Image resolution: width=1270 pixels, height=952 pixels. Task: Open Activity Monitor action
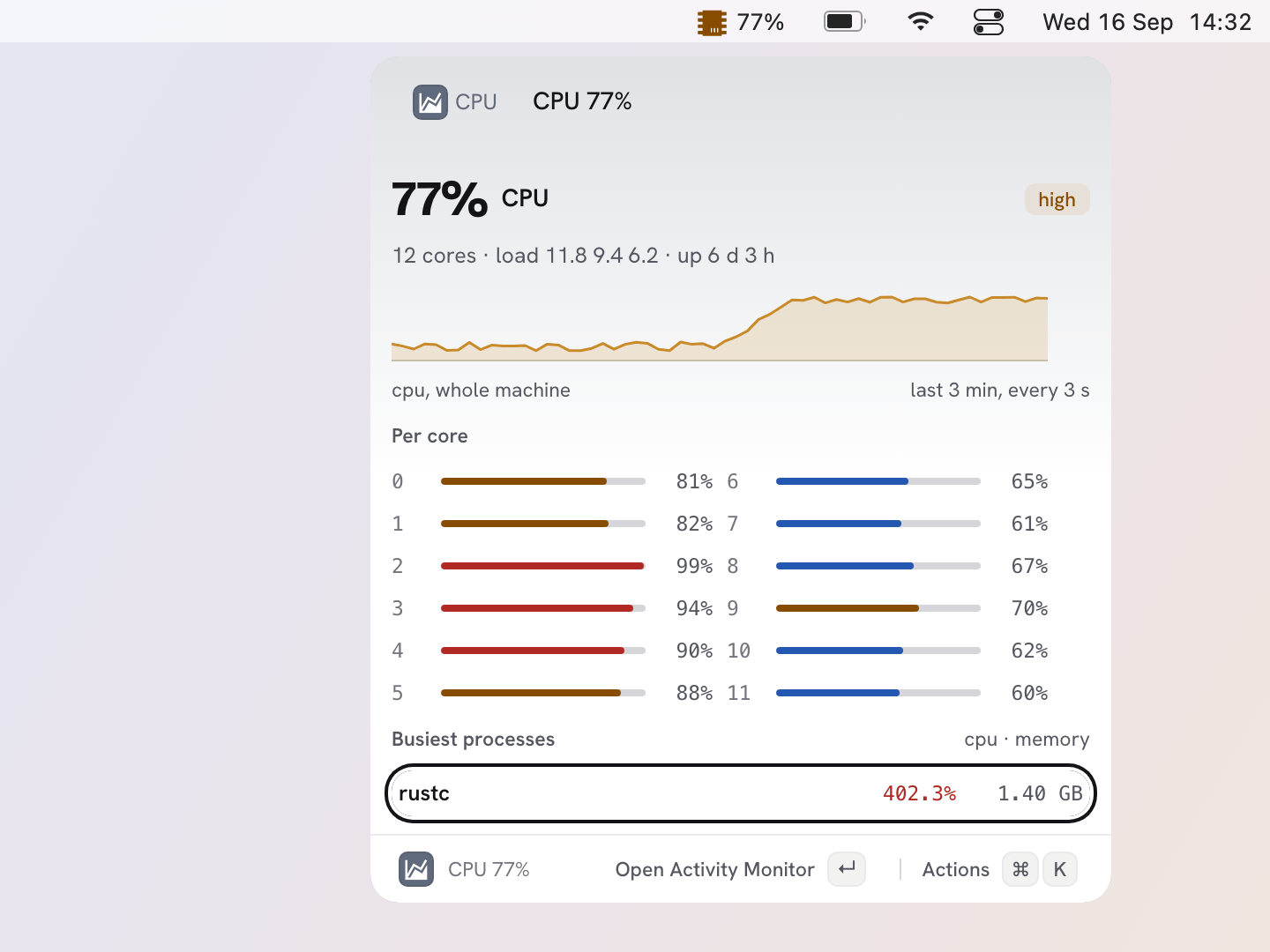tap(714, 869)
